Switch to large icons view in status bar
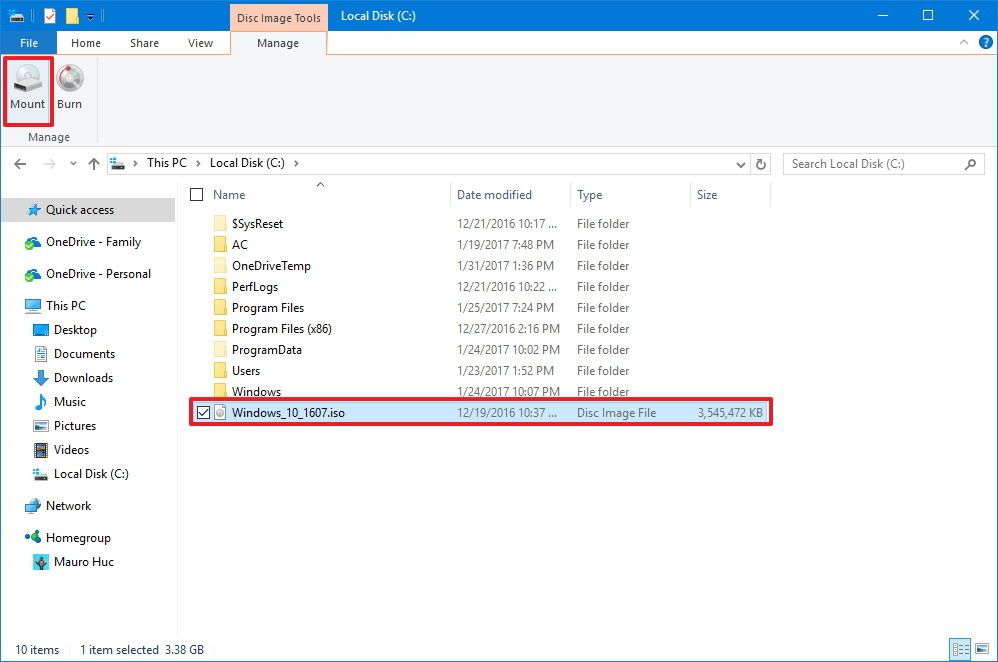 [x=981, y=648]
